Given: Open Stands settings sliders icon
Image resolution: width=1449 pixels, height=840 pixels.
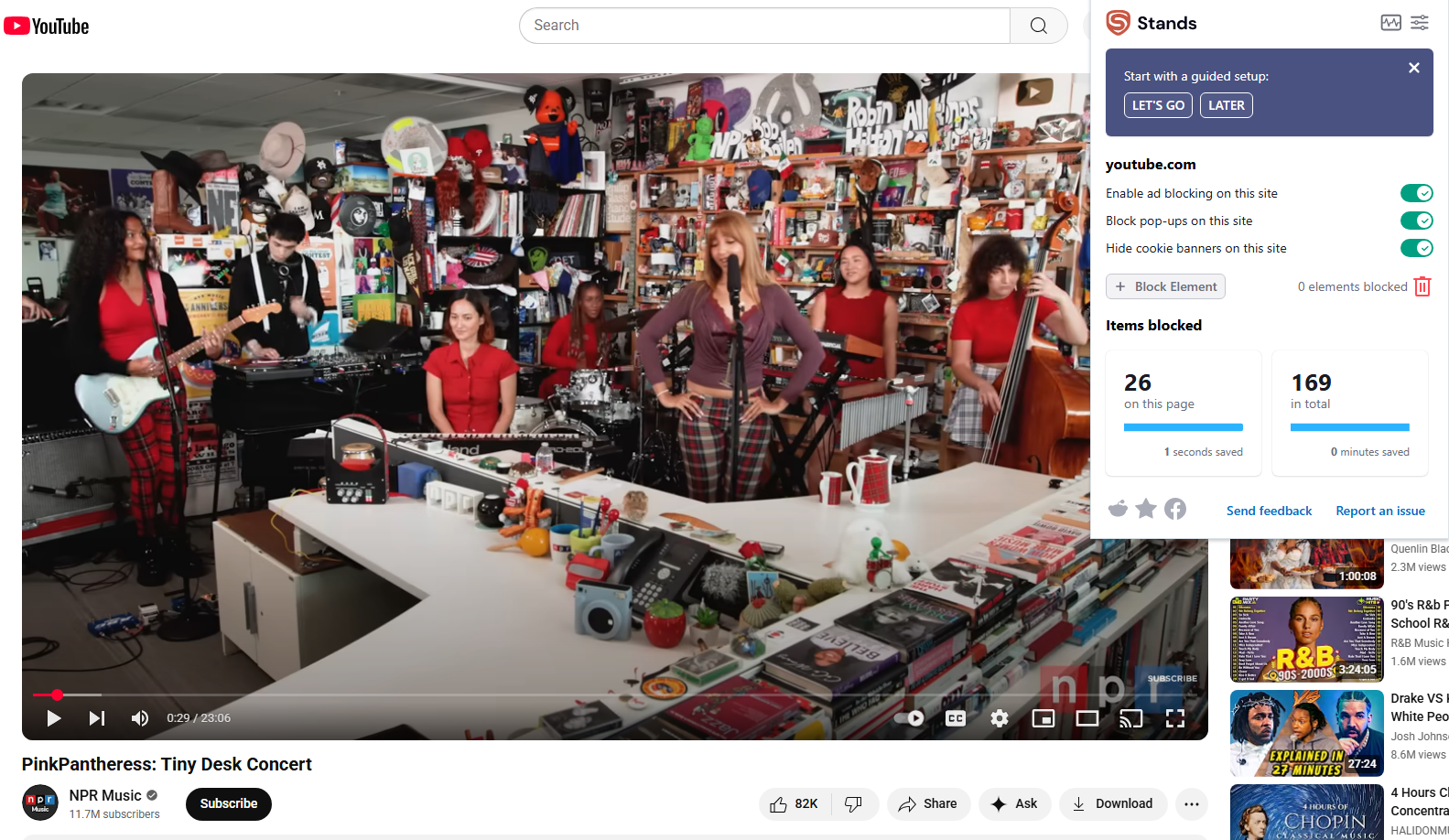Looking at the screenshot, I should (1420, 23).
